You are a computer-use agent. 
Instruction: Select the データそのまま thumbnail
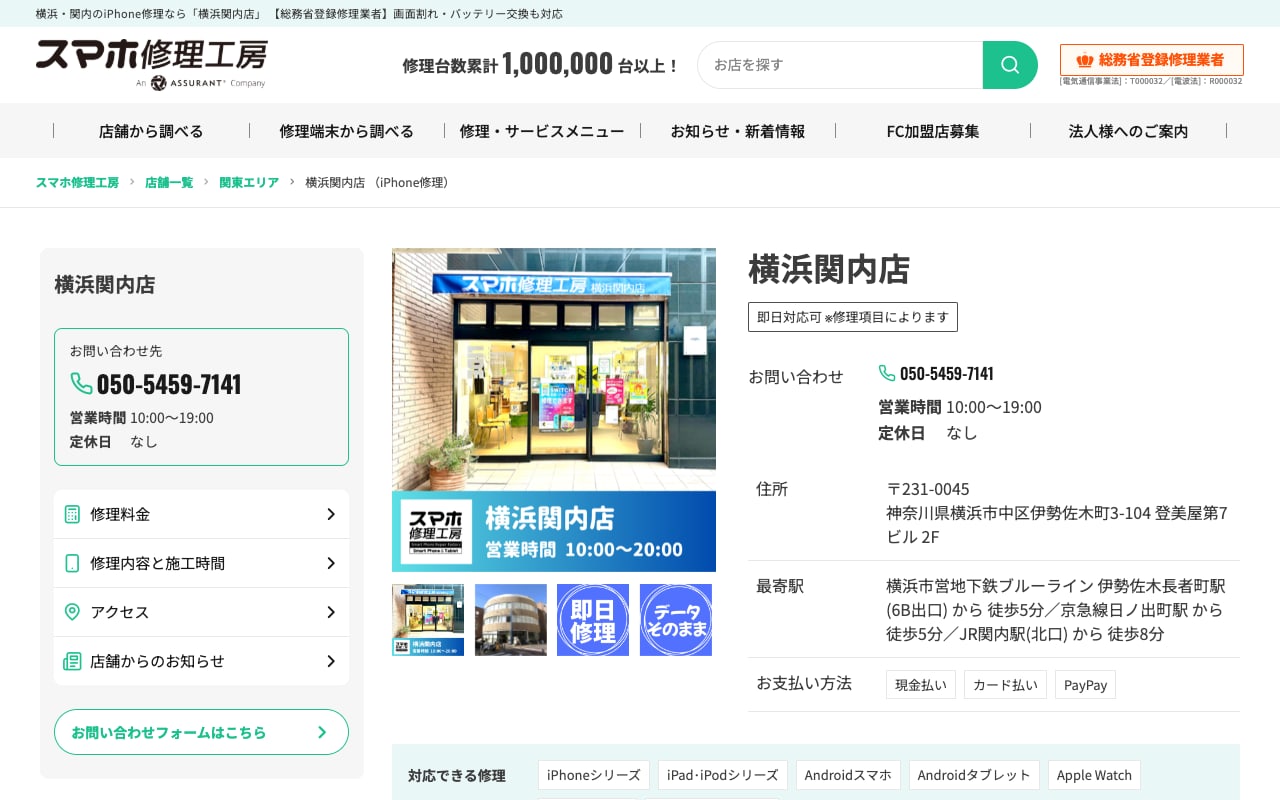click(x=676, y=620)
